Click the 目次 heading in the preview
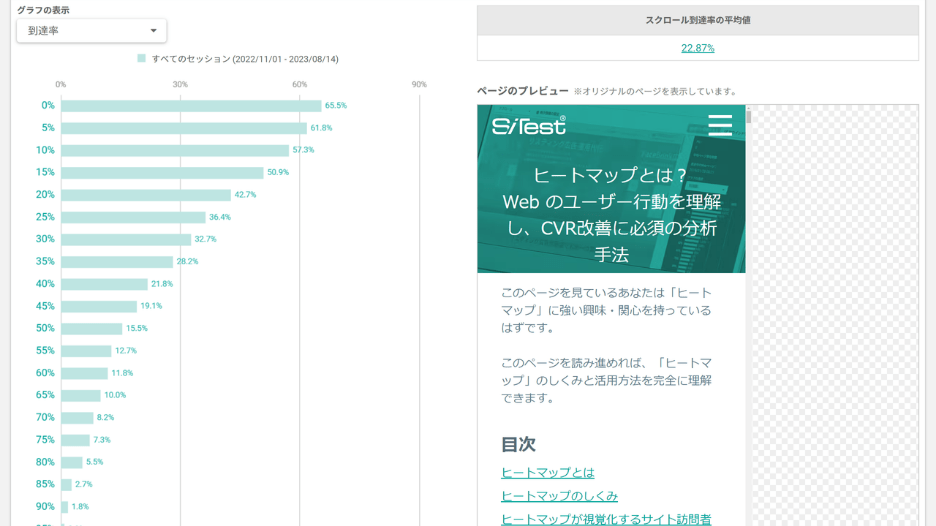 coord(518,444)
